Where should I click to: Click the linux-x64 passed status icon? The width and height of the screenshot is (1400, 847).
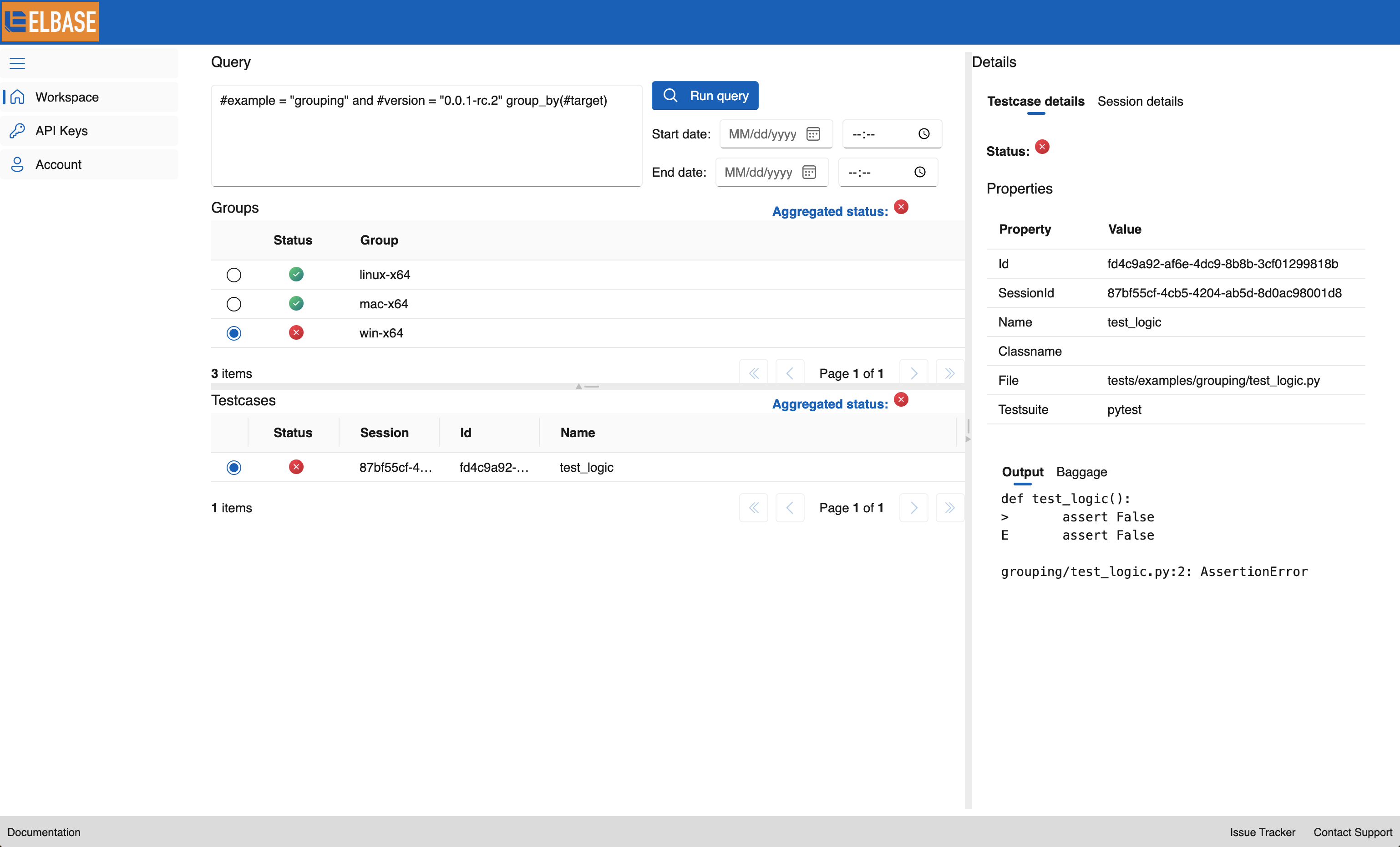pos(296,275)
